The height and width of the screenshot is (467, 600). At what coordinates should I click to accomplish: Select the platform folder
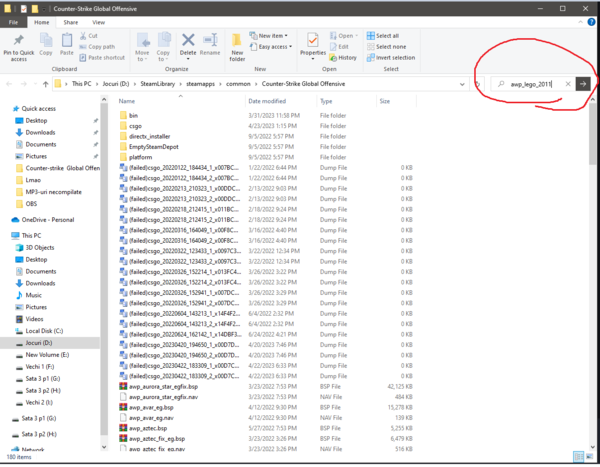(140, 157)
